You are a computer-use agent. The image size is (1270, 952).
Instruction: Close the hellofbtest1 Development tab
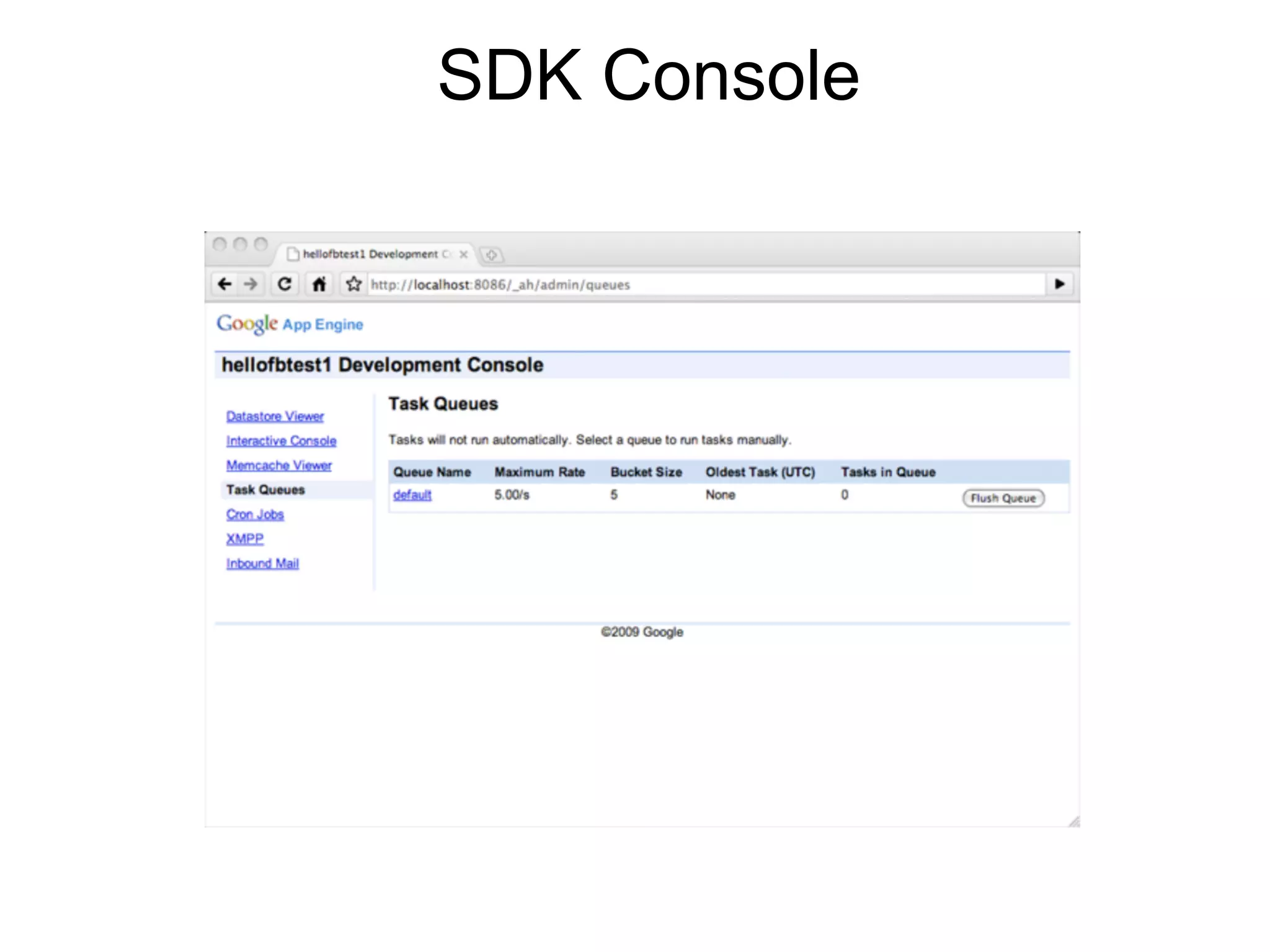click(463, 254)
